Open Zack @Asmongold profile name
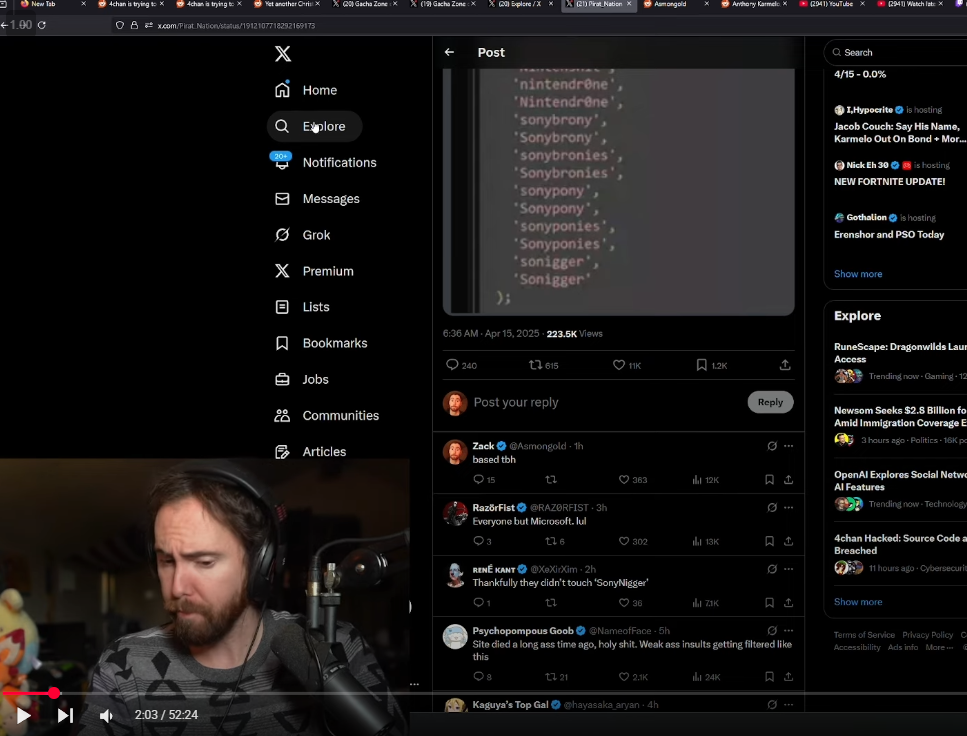This screenshot has height=736, width=967. pyautogui.click(x=483, y=446)
